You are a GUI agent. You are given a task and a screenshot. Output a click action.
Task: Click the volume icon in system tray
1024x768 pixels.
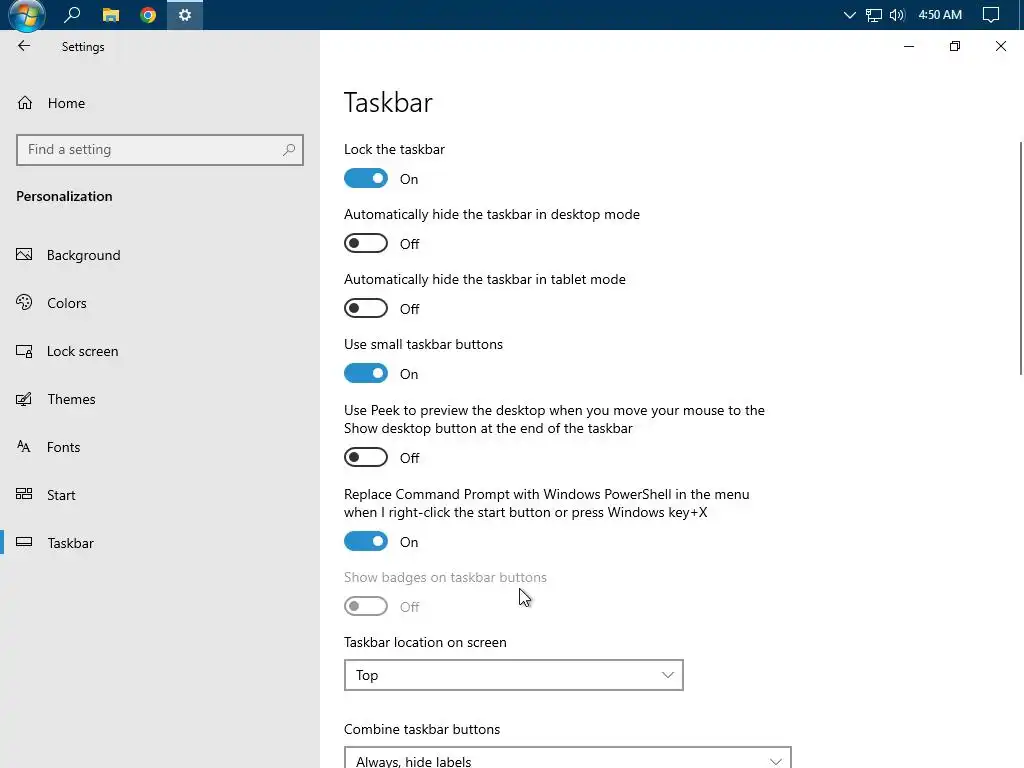coord(896,15)
